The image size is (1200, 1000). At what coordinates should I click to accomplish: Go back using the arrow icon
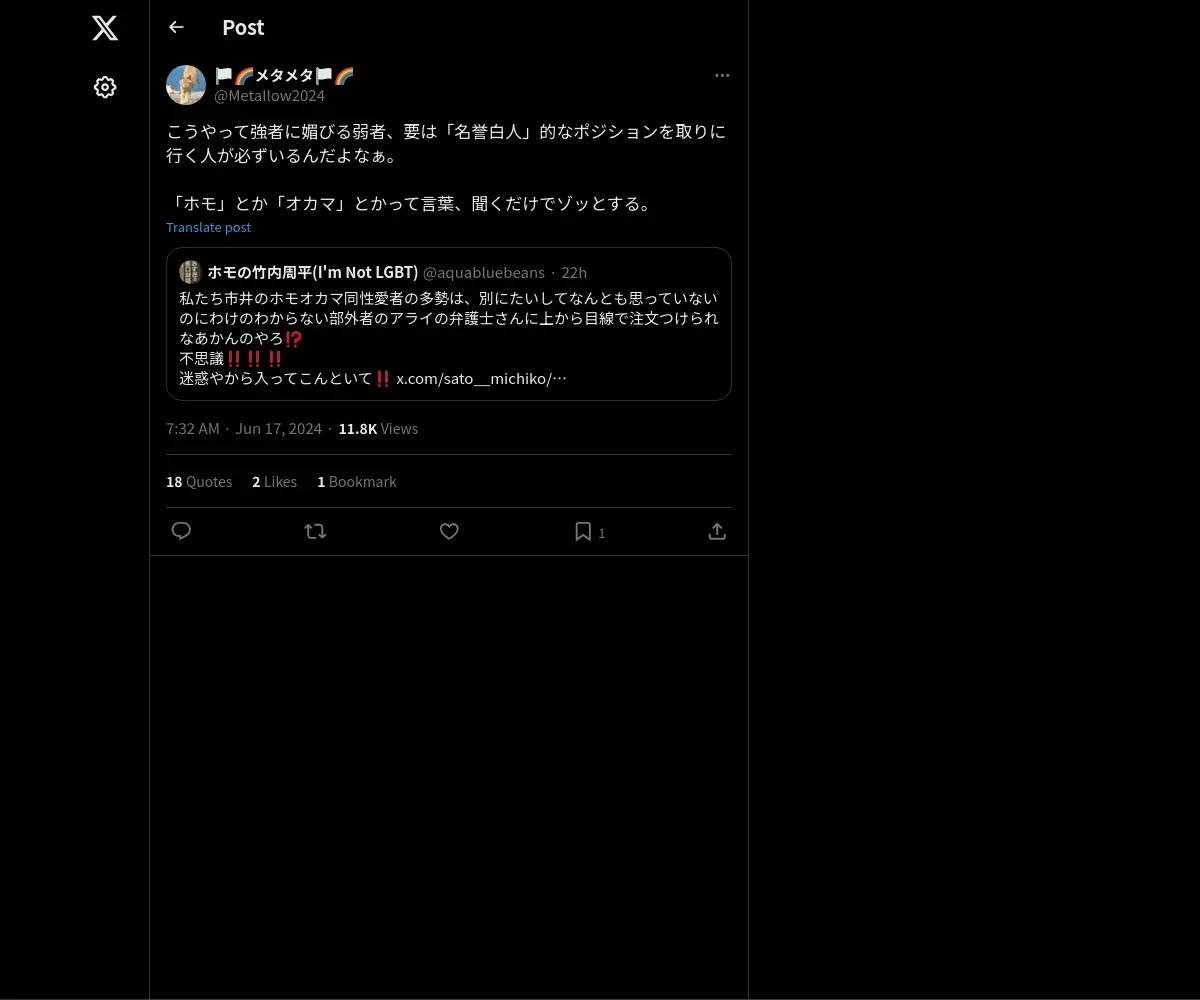(176, 27)
